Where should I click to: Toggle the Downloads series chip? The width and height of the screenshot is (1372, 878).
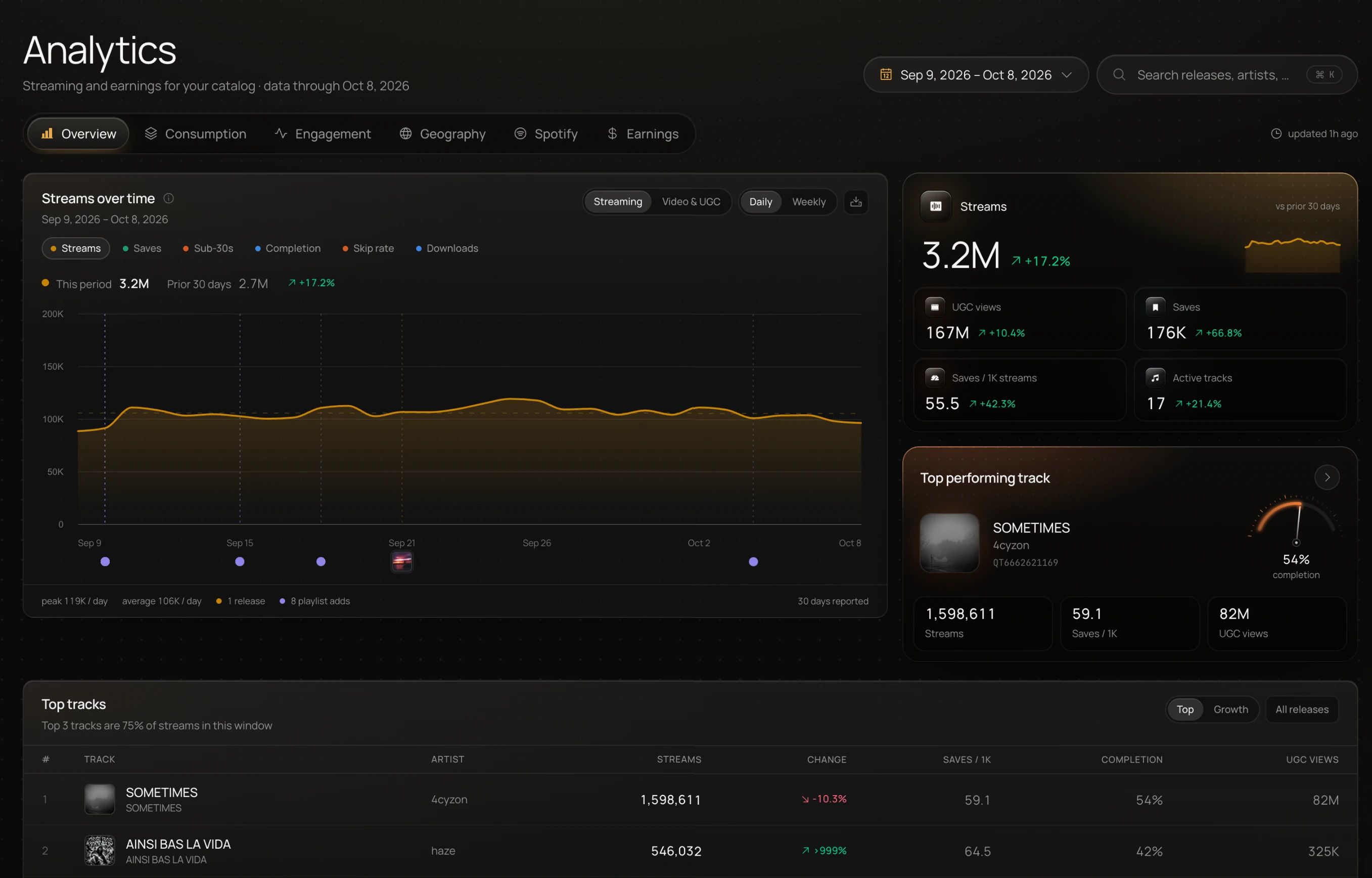point(447,248)
